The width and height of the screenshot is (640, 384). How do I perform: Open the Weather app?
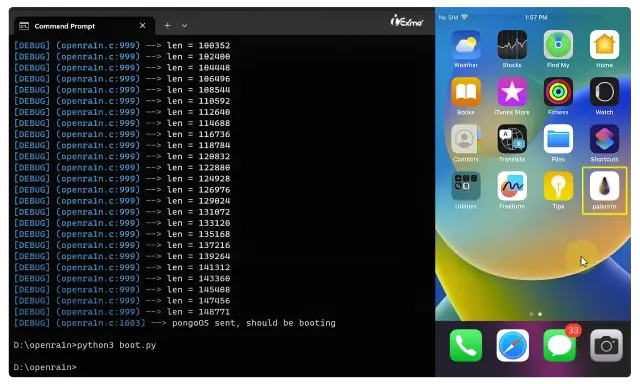[466, 45]
